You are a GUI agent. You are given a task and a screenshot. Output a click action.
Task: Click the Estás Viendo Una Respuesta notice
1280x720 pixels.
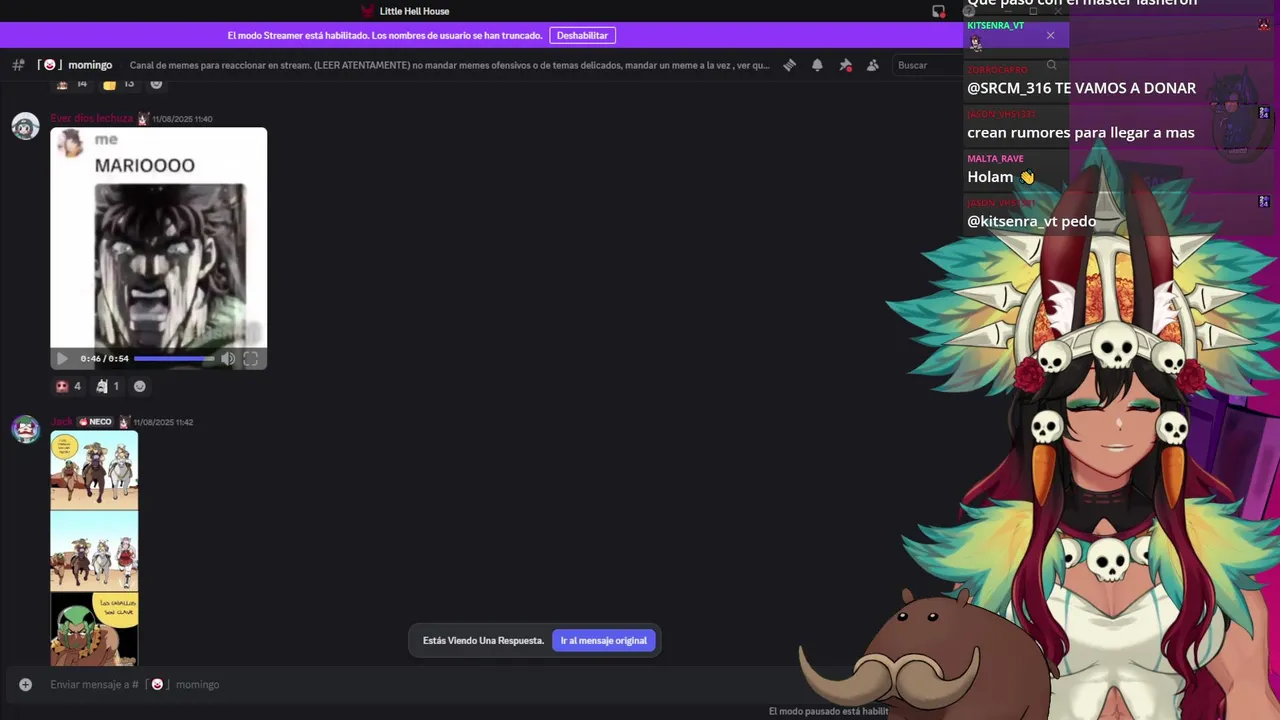pos(483,640)
